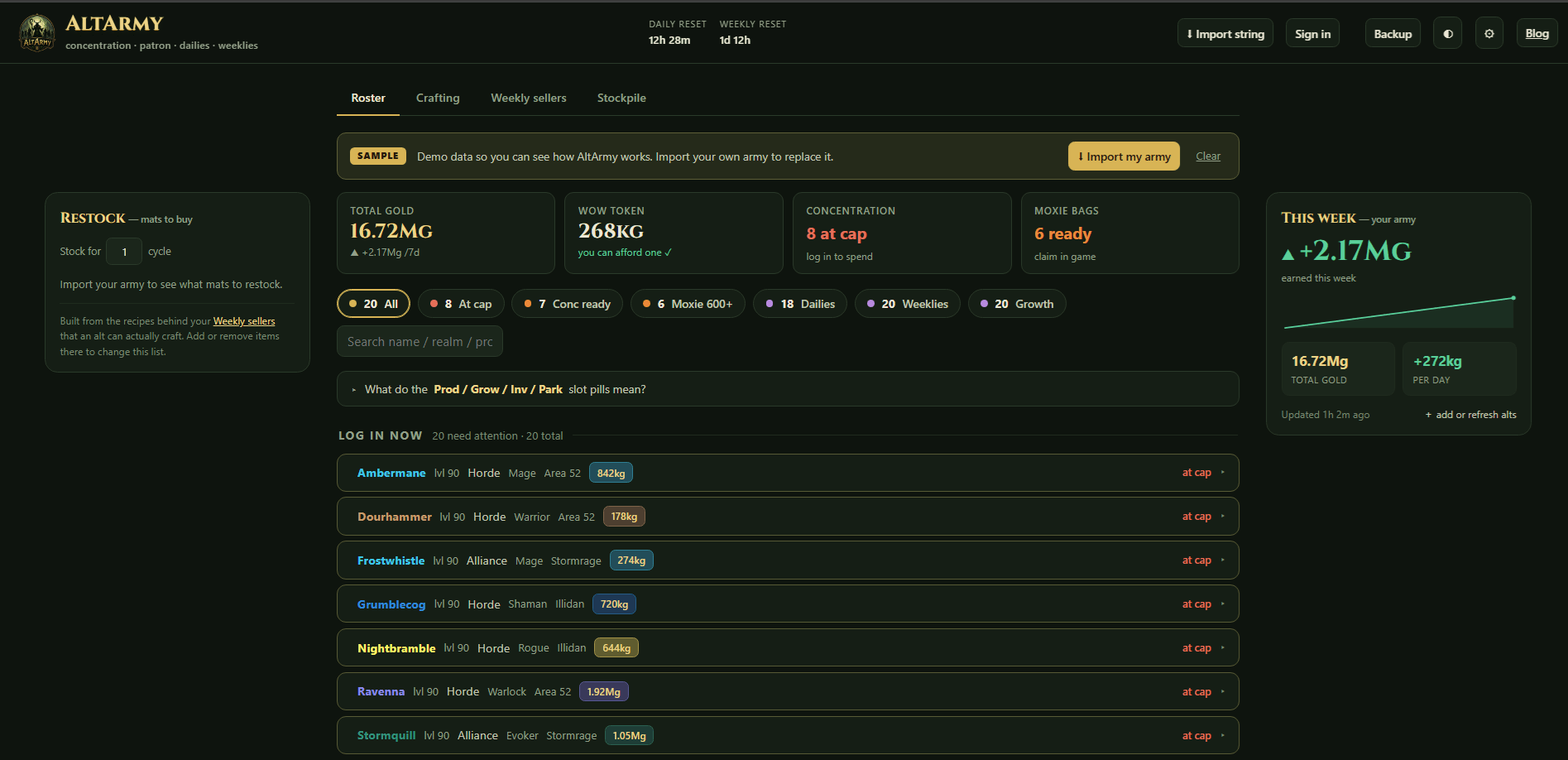Expand the Grumblecog row arrow
This screenshot has width=1568, height=760.
[1222, 604]
